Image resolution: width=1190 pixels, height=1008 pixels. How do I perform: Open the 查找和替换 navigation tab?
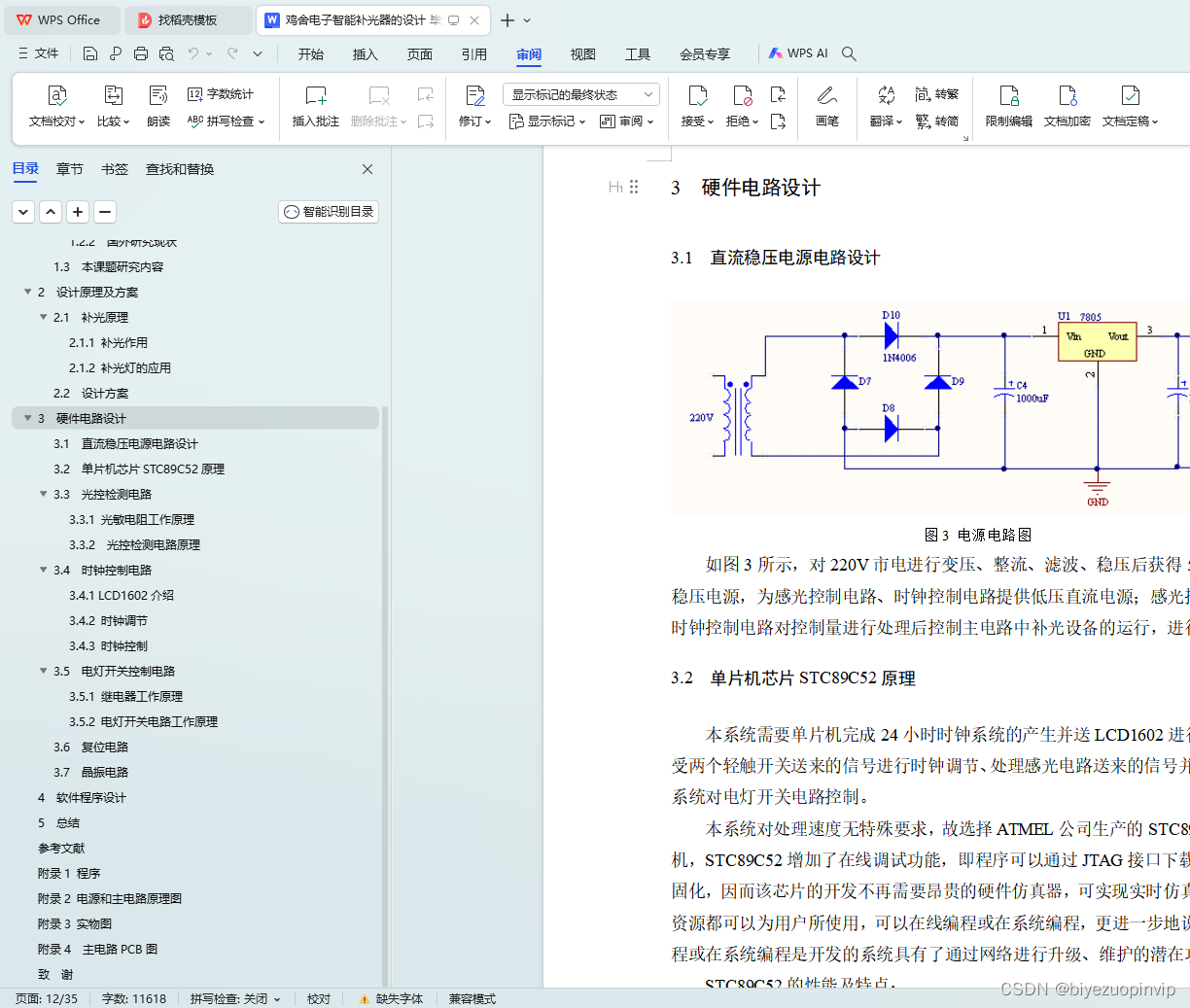(x=180, y=169)
